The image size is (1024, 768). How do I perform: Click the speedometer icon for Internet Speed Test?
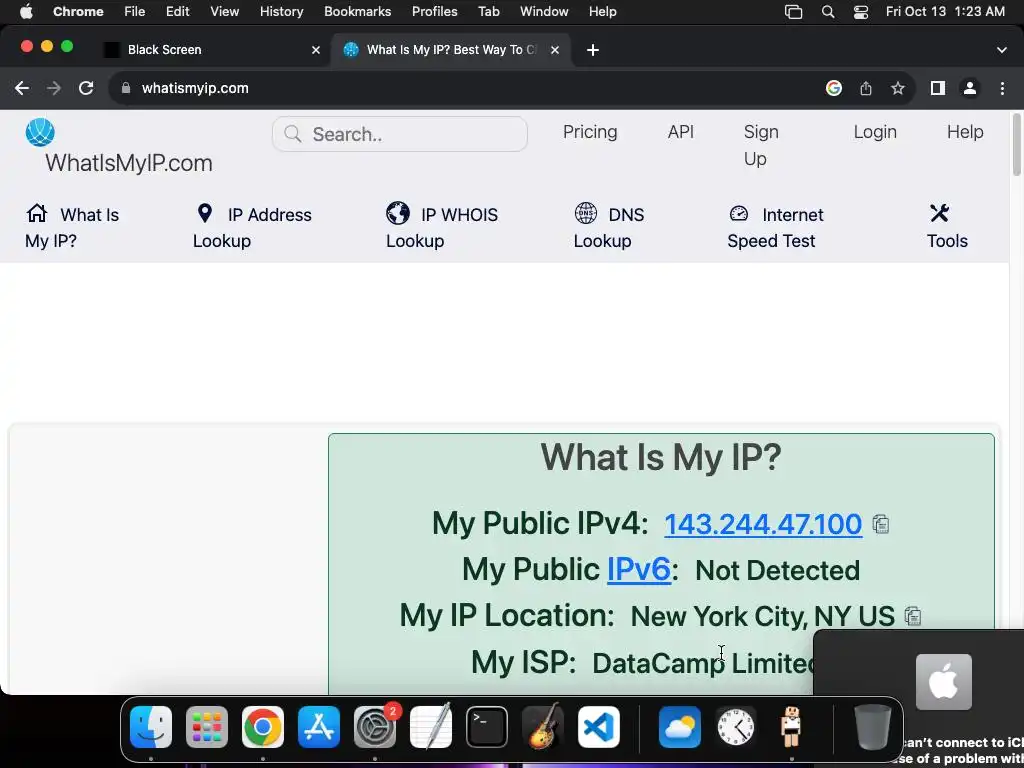pyautogui.click(x=739, y=213)
